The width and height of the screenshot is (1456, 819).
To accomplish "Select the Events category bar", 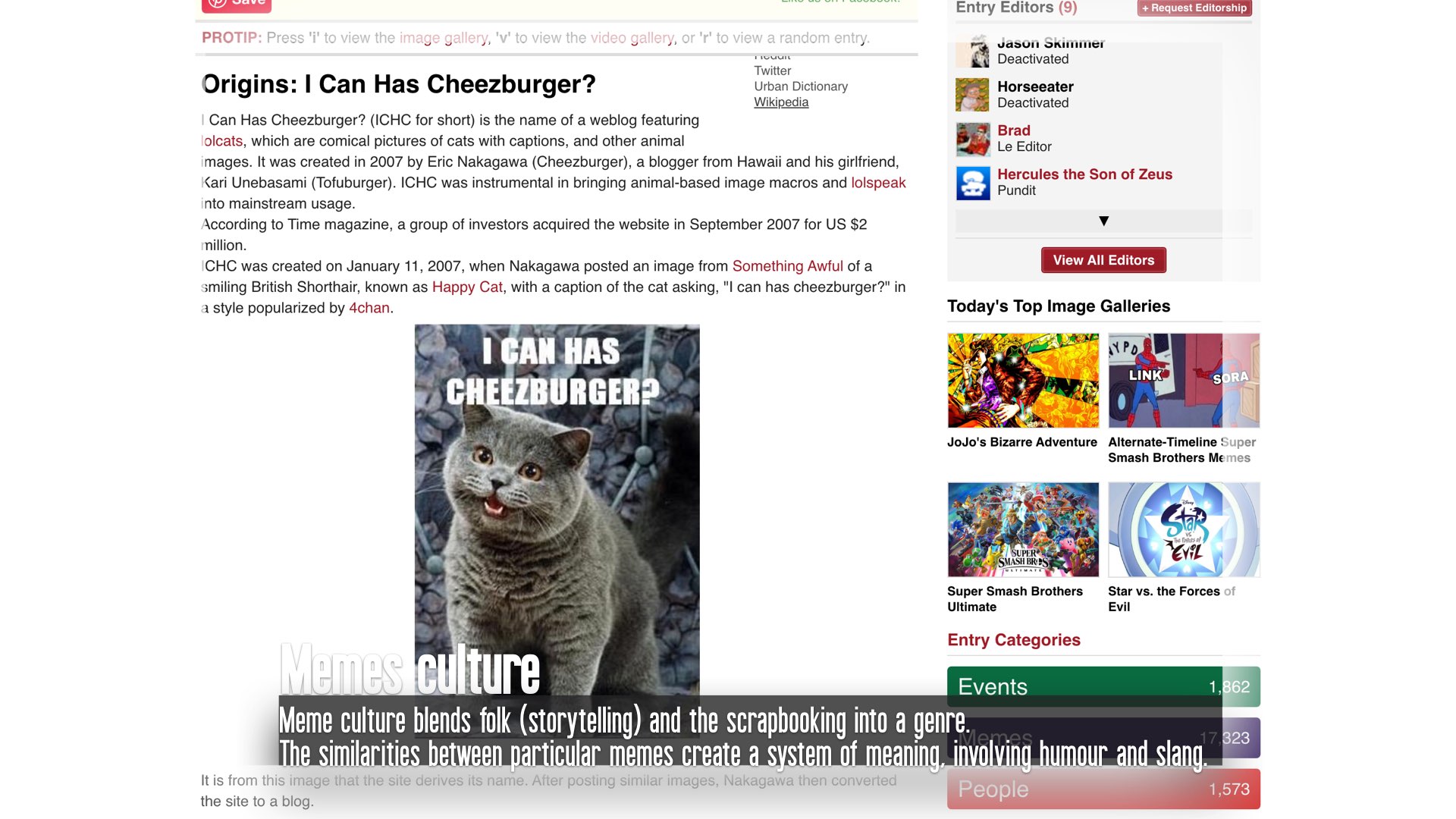I will point(1103,686).
